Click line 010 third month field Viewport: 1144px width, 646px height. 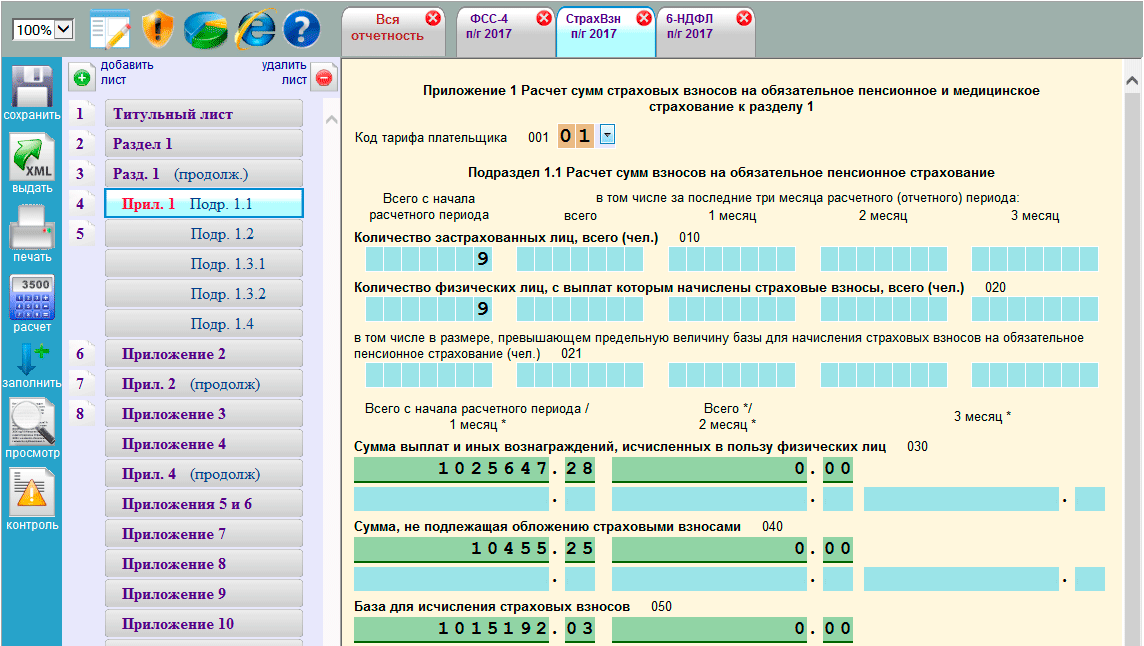coord(1035,259)
